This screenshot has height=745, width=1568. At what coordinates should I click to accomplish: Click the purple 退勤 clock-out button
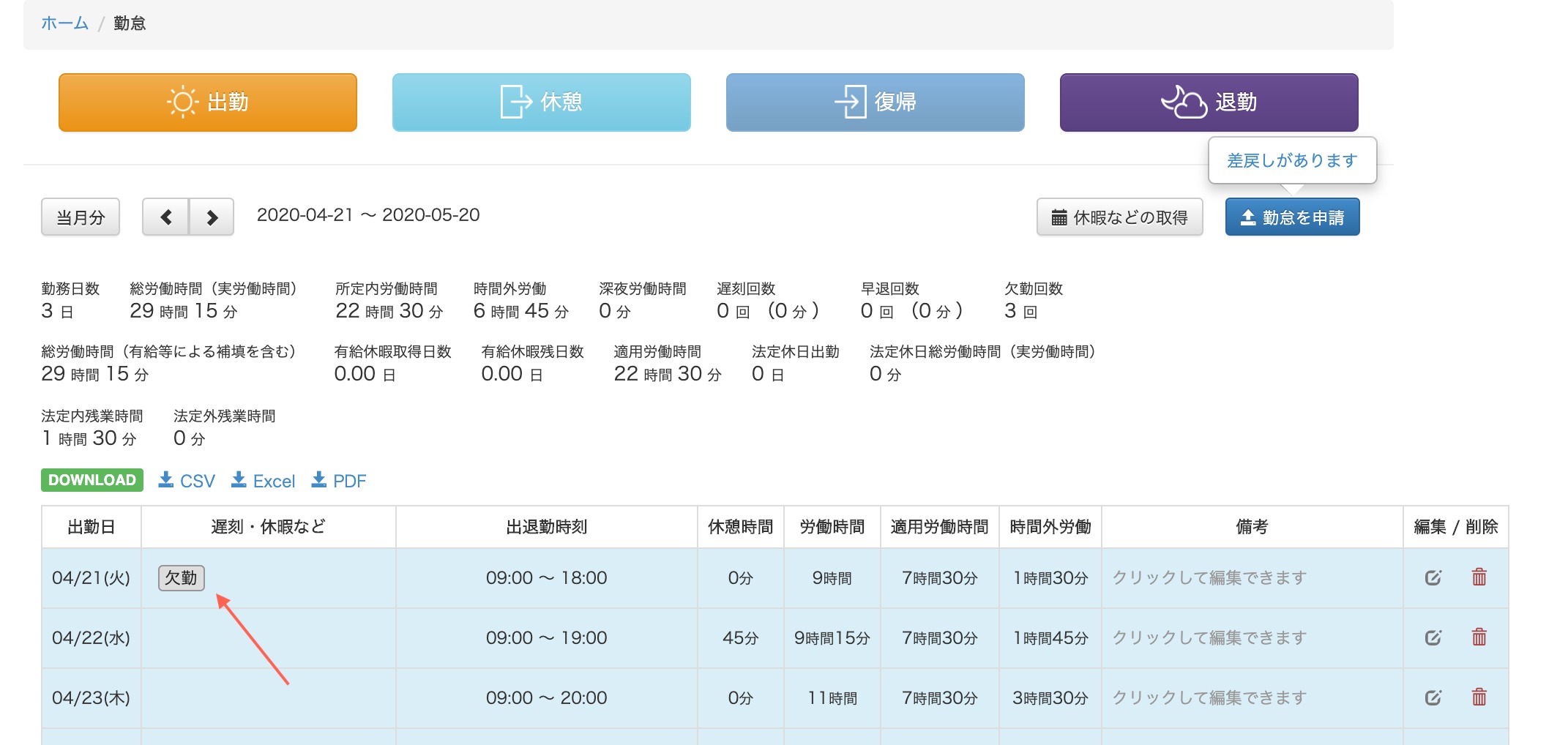[x=1209, y=102]
